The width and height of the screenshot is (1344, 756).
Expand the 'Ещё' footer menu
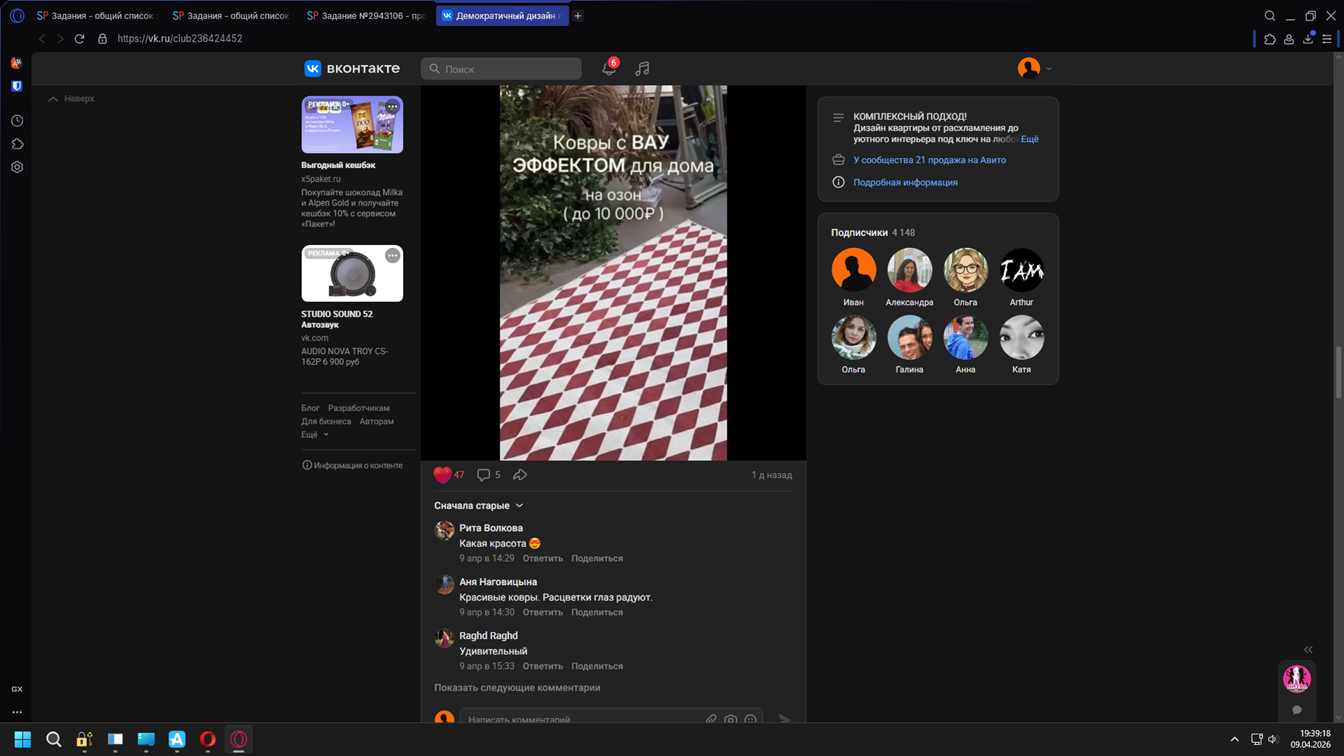[x=314, y=435]
